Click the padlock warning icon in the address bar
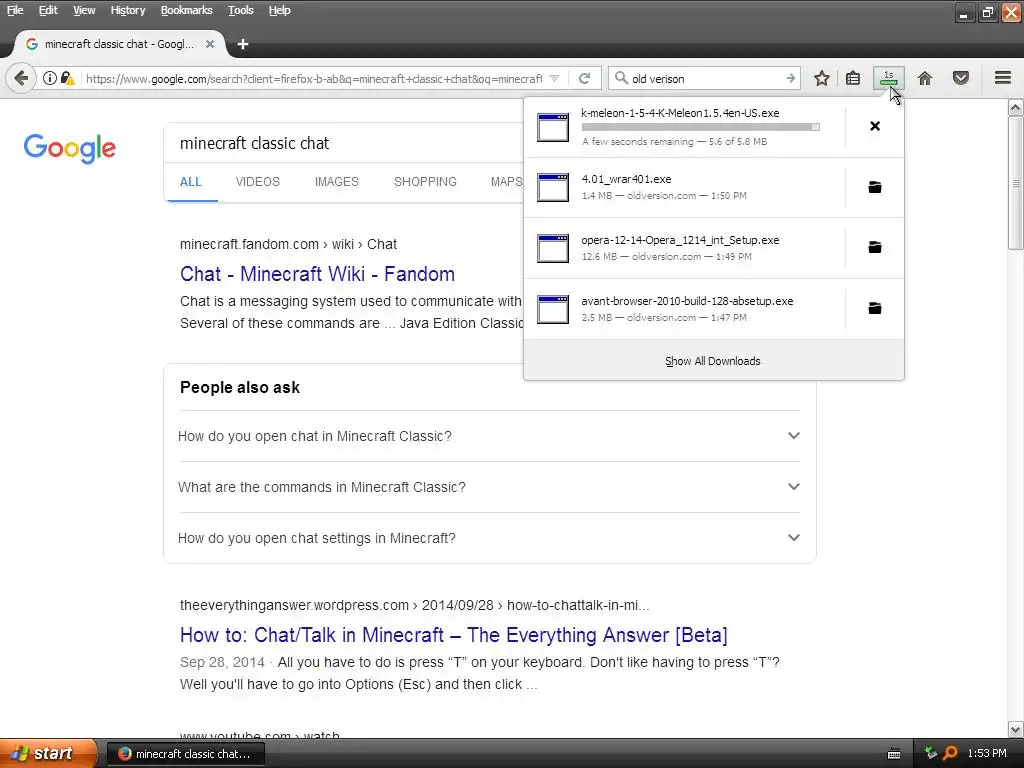The width and height of the screenshot is (1024, 768). click(67, 78)
